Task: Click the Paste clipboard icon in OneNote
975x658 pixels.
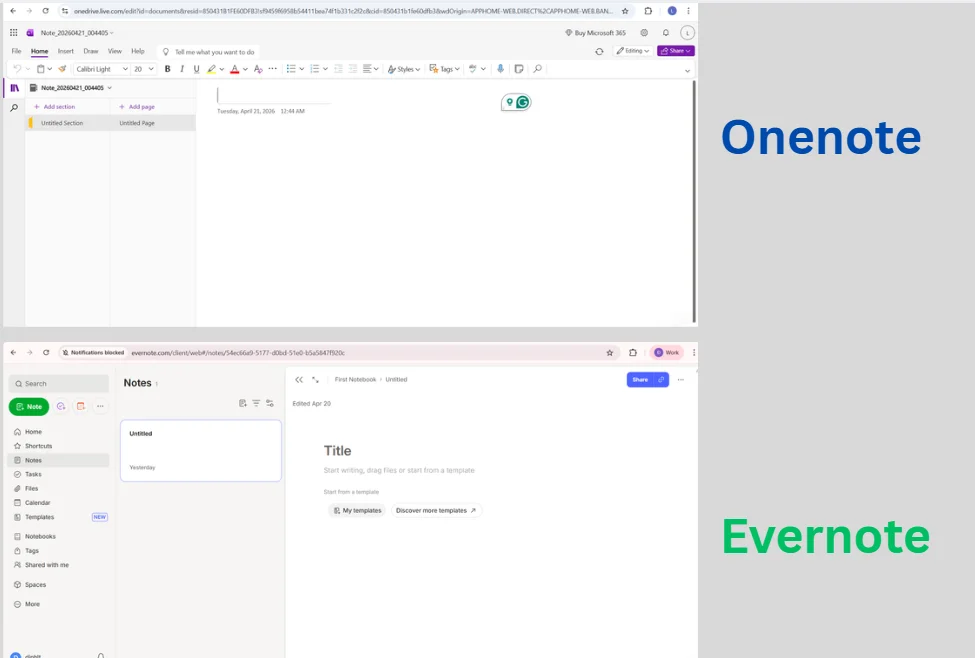Action: [x=40, y=69]
